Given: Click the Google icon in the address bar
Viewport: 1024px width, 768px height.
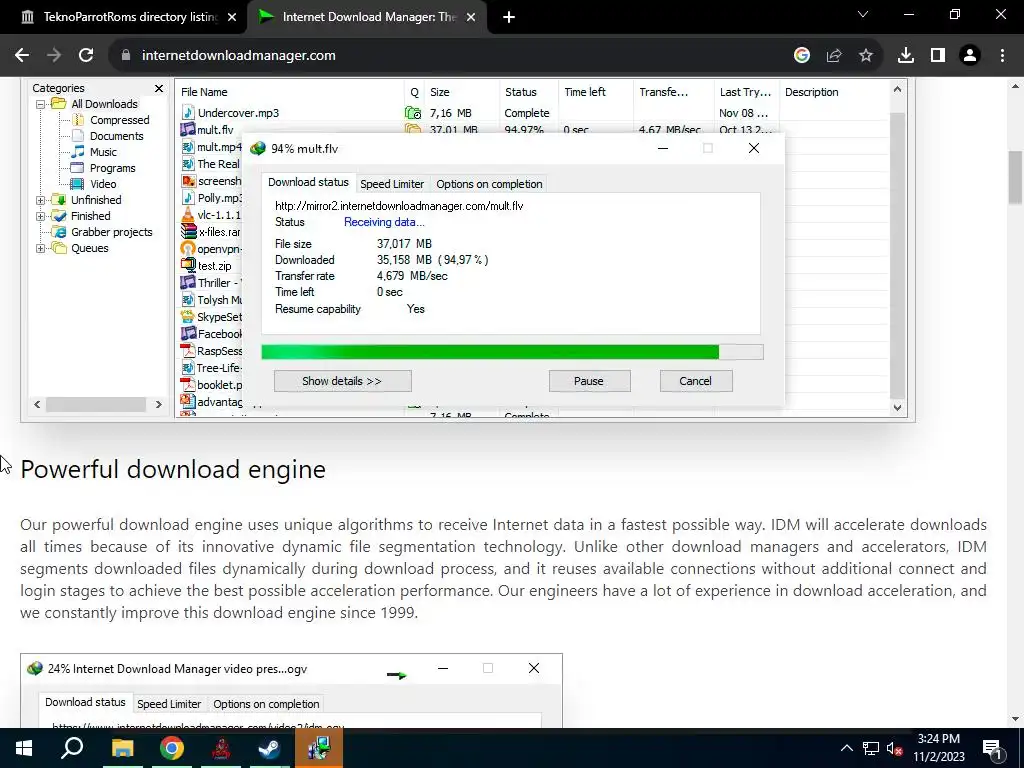Looking at the screenshot, I should point(802,56).
